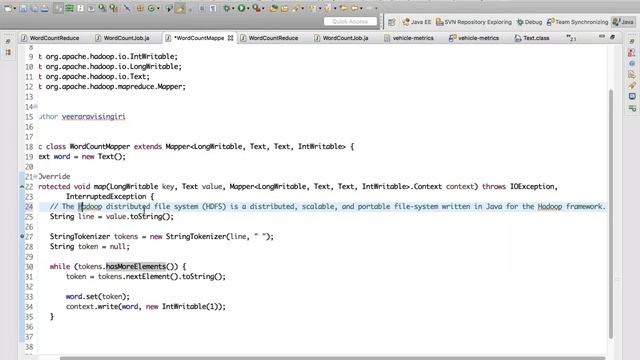Click line number 24 in gutter
Image resolution: width=640 pixels, height=360 pixels.
[x=29, y=207]
